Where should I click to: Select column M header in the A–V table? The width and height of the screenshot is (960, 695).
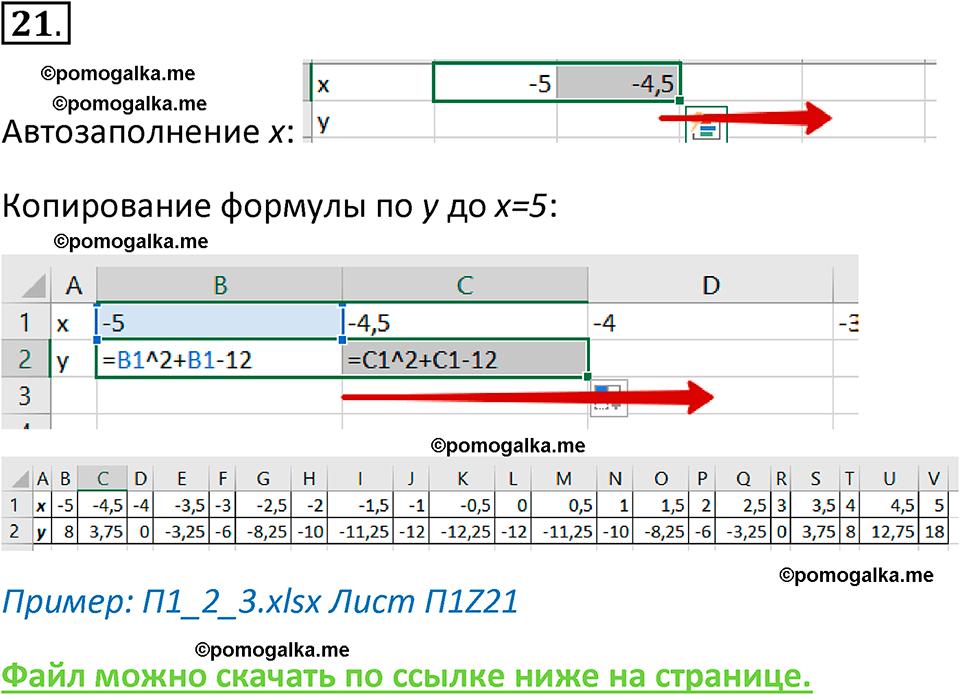(563, 478)
